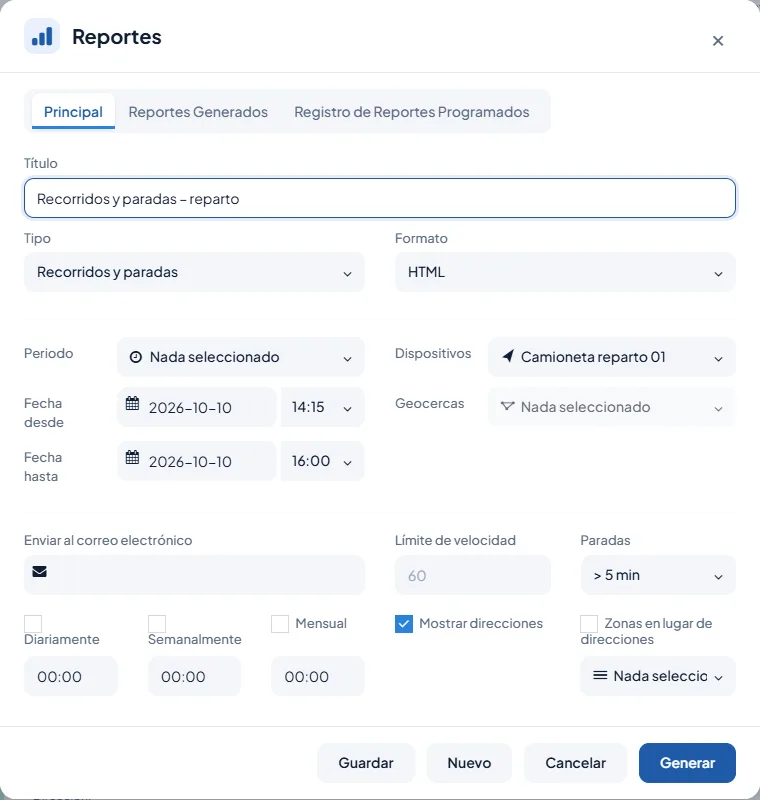760x800 pixels.
Task: Click the navigation arrow icon in Dispositivos
Action: click(x=508, y=356)
